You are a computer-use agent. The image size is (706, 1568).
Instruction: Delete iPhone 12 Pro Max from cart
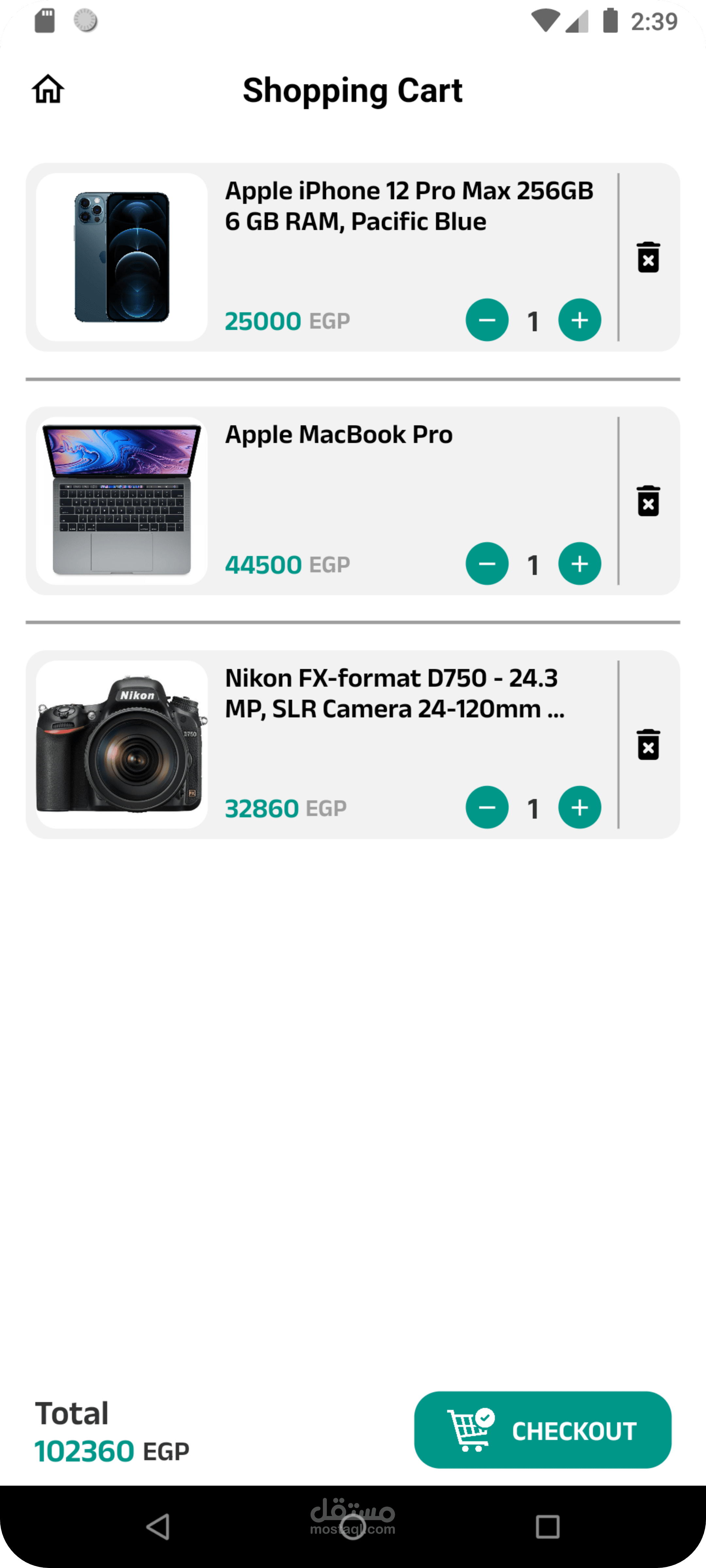tap(648, 257)
